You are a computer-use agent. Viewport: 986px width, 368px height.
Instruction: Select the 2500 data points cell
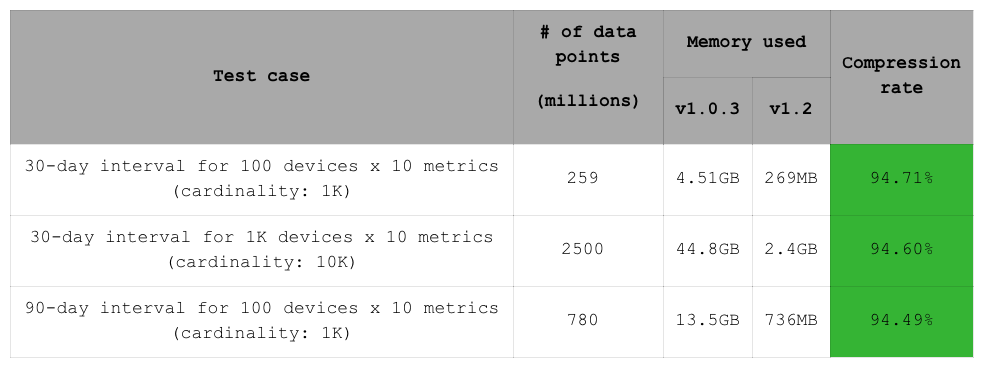point(588,251)
